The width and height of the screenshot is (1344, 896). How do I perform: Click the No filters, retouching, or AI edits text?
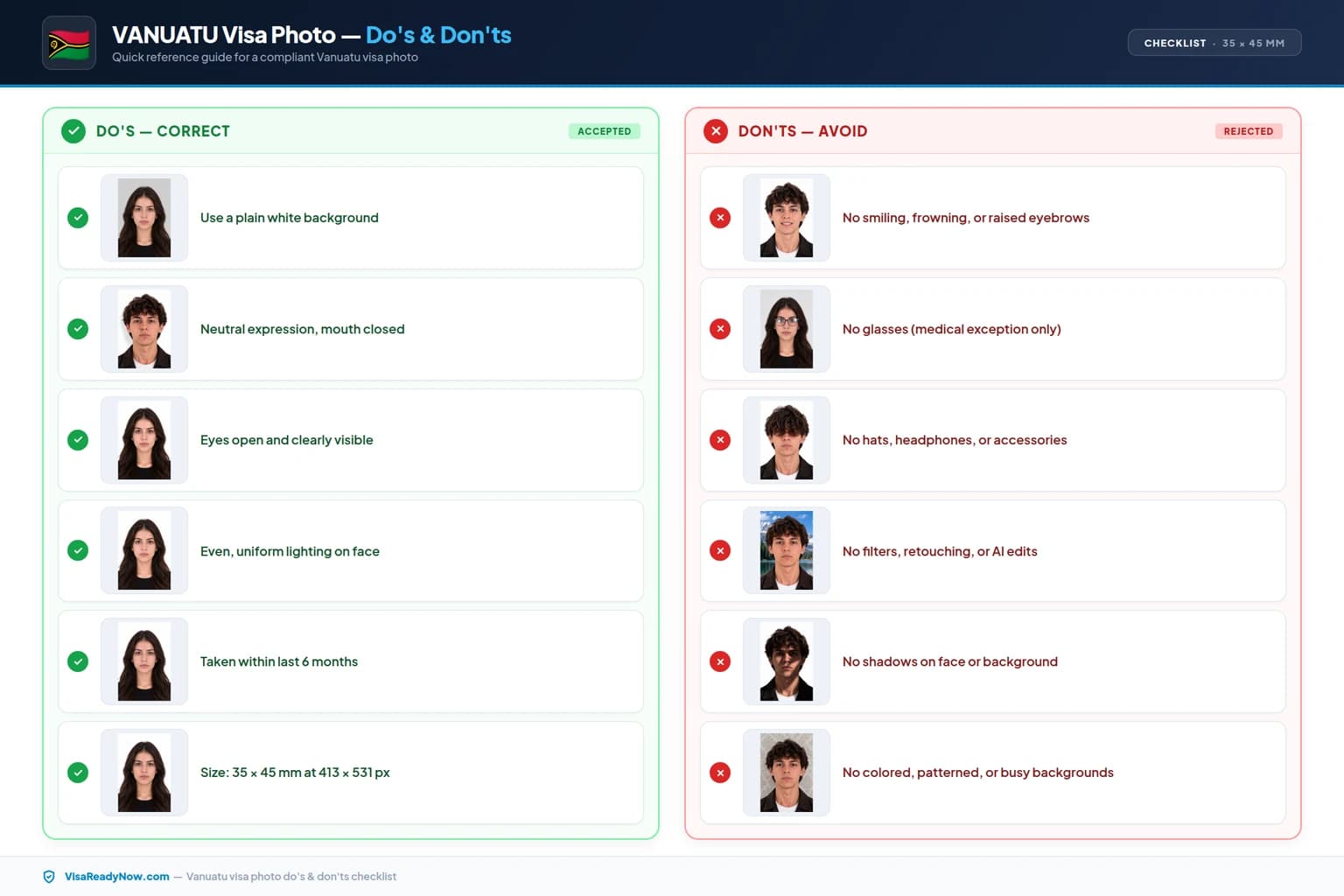940,551
